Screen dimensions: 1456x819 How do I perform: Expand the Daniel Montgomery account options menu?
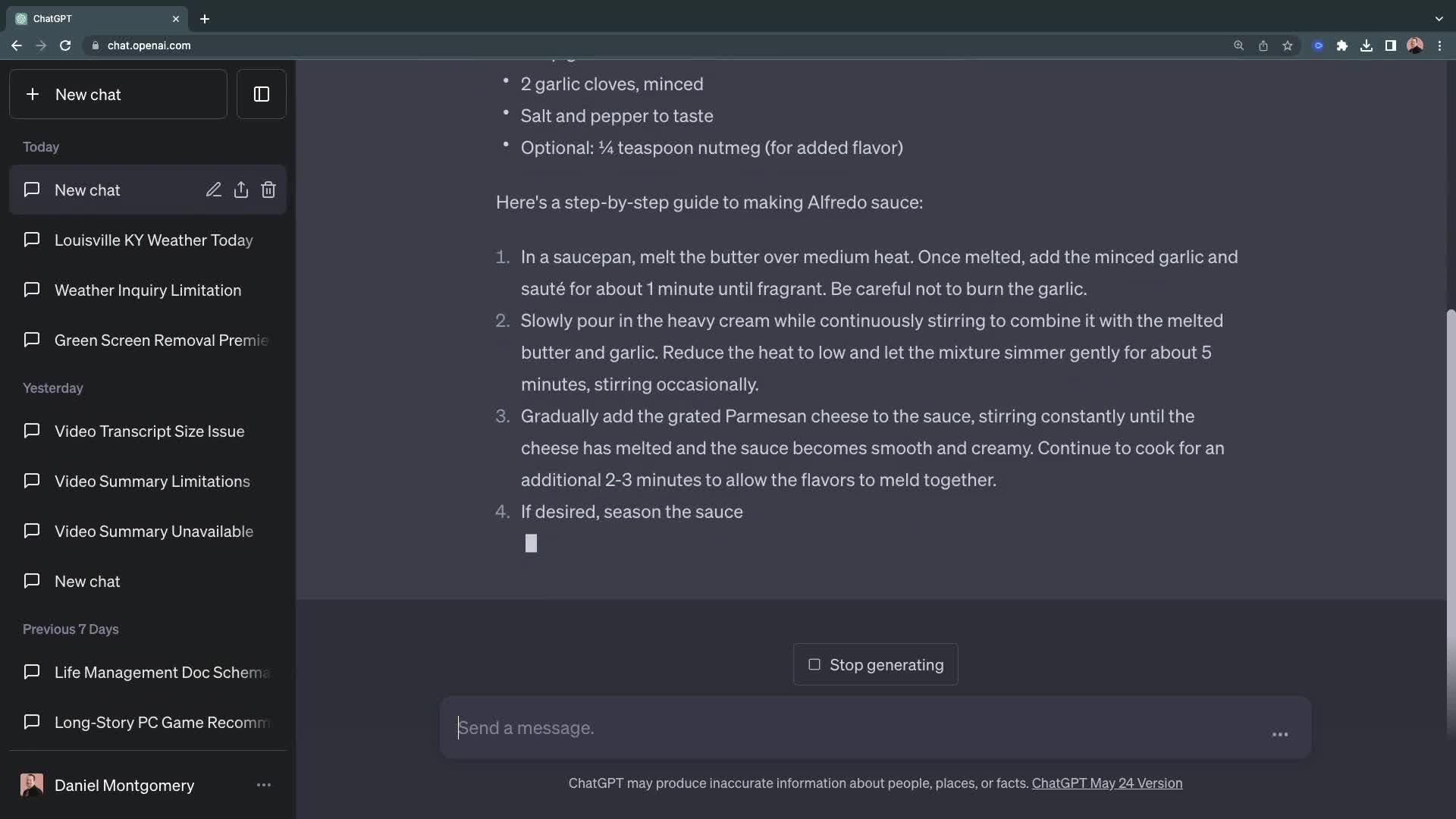point(263,785)
